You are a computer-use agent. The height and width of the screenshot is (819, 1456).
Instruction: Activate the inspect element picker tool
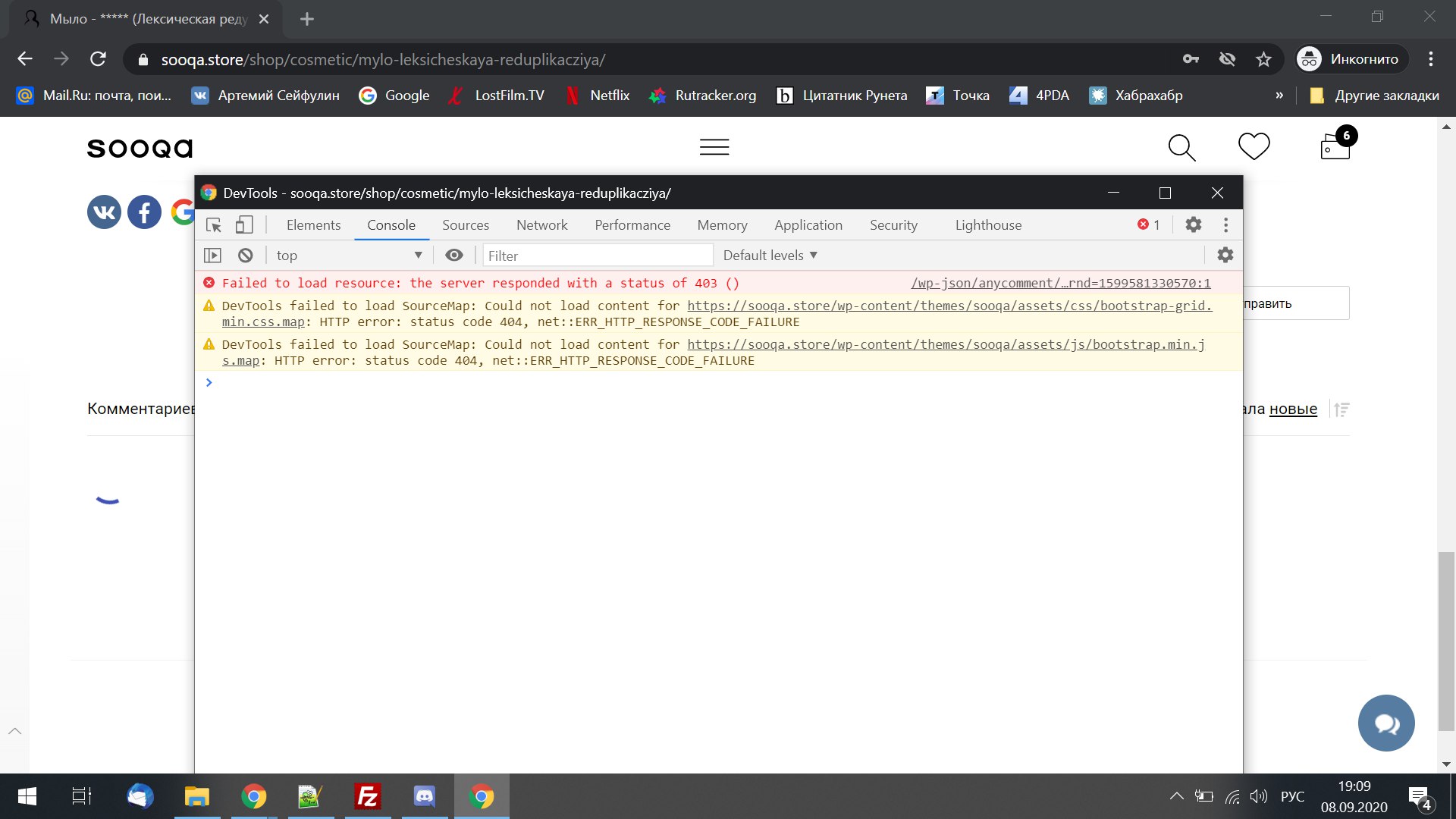(x=214, y=225)
